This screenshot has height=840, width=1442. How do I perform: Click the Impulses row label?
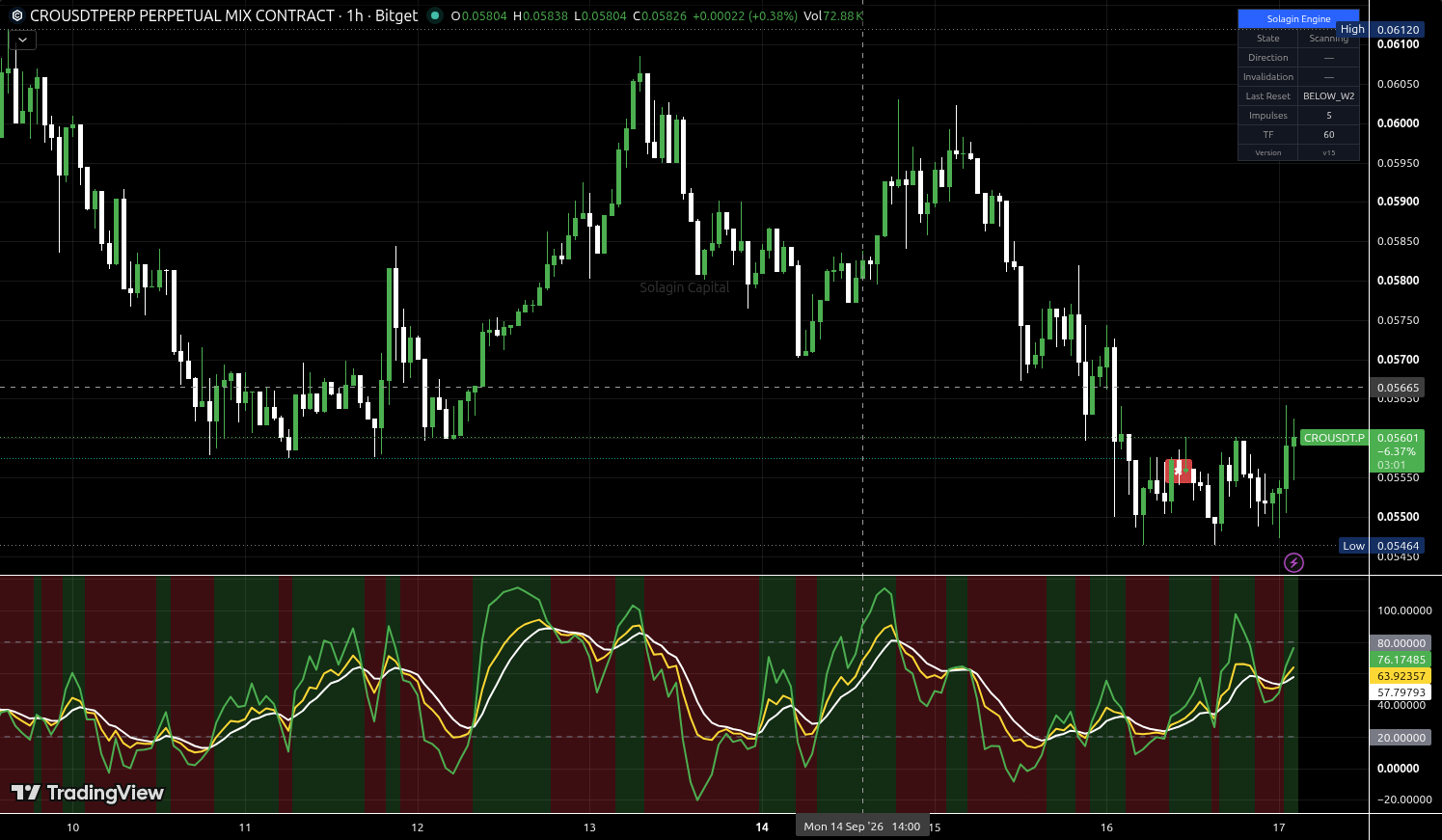tap(1267, 115)
